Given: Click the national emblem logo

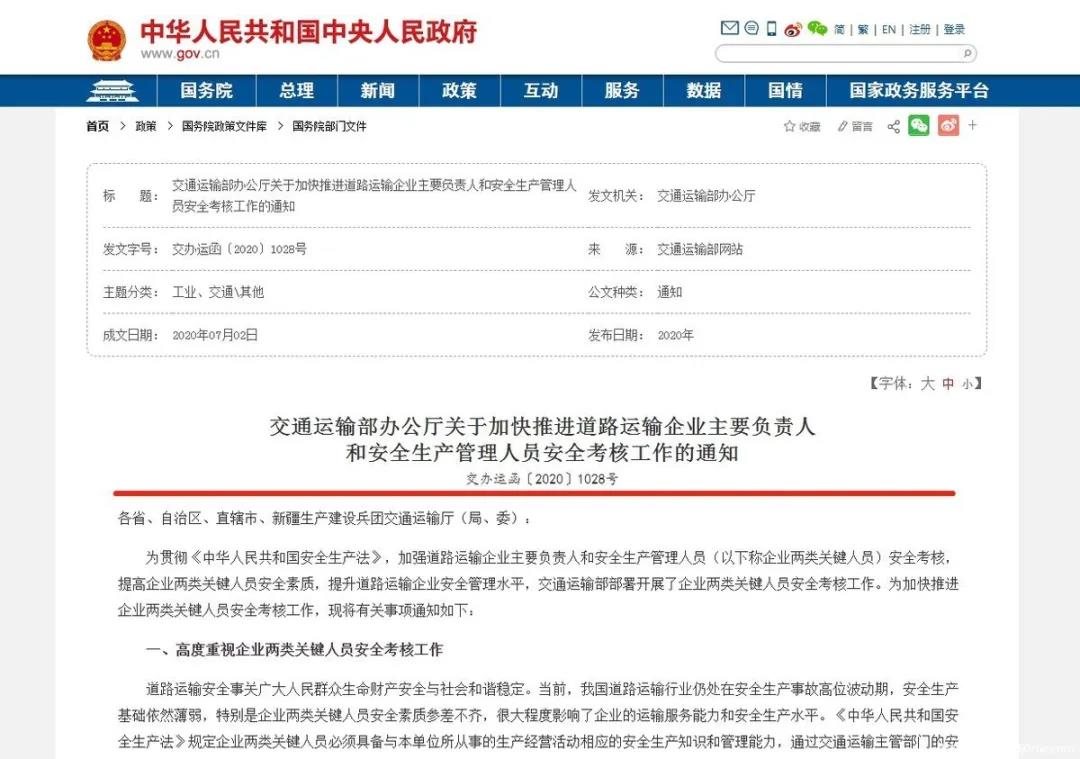Looking at the screenshot, I should click(x=107, y=40).
